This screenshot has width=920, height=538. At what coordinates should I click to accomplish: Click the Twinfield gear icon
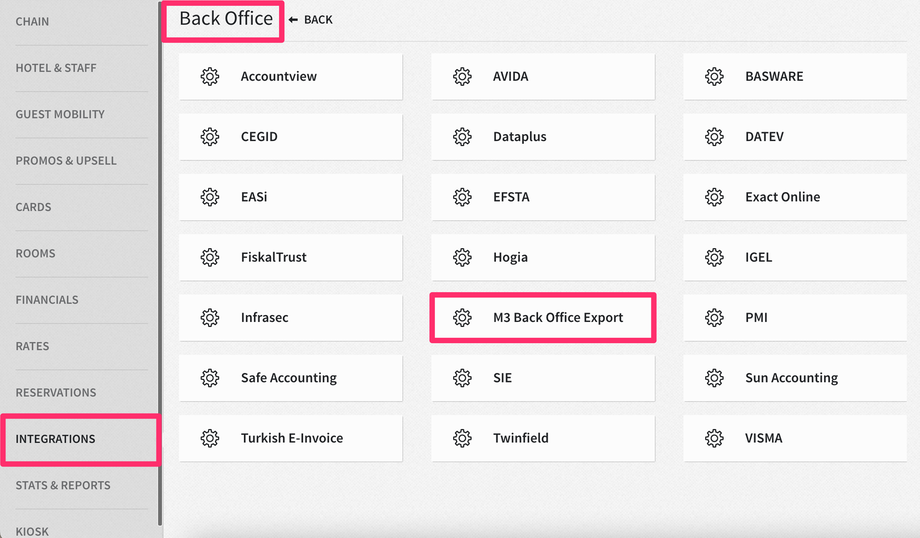click(x=462, y=438)
